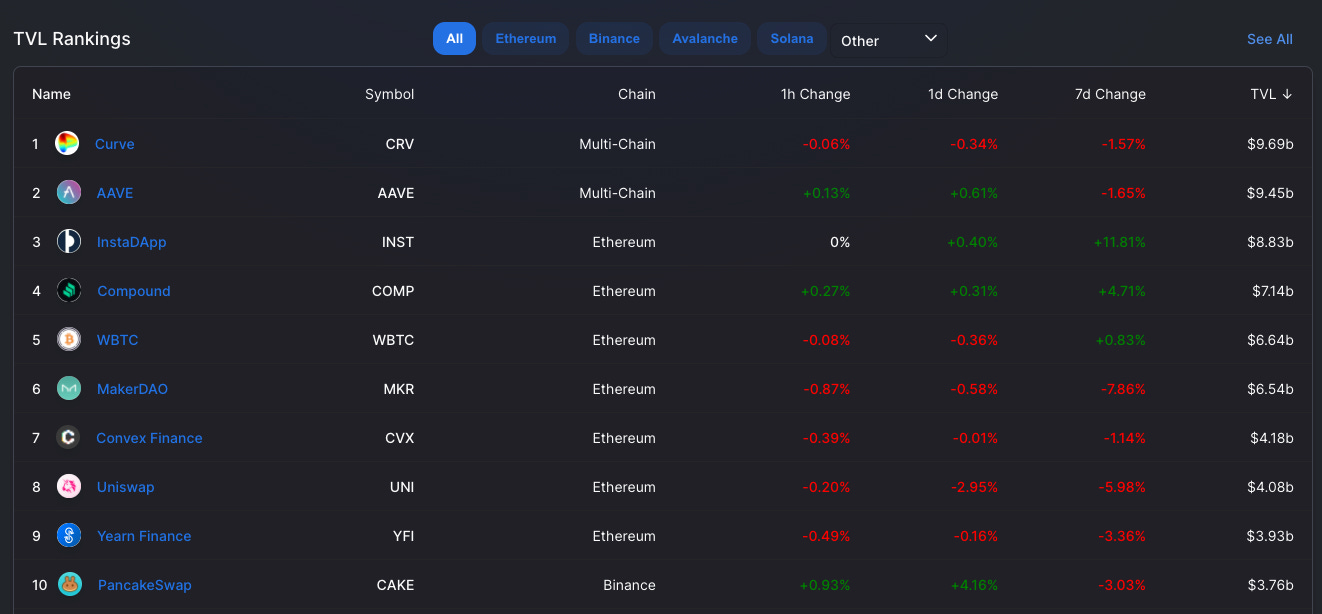Click the Binance chain cell for PancakeSwap

pyautogui.click(x=629, y=585)
